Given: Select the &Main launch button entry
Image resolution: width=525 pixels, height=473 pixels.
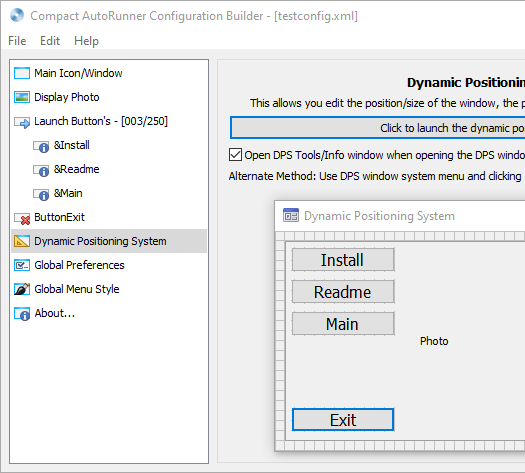Looking at the screenshot, I should coord(109,193).
